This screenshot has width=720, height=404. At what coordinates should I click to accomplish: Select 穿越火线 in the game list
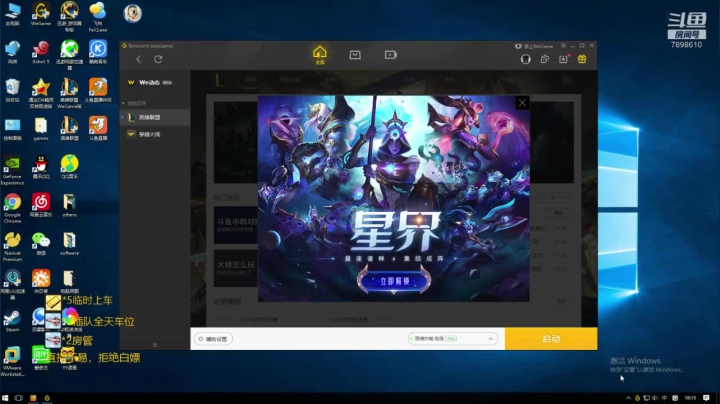tap(155, 134)
